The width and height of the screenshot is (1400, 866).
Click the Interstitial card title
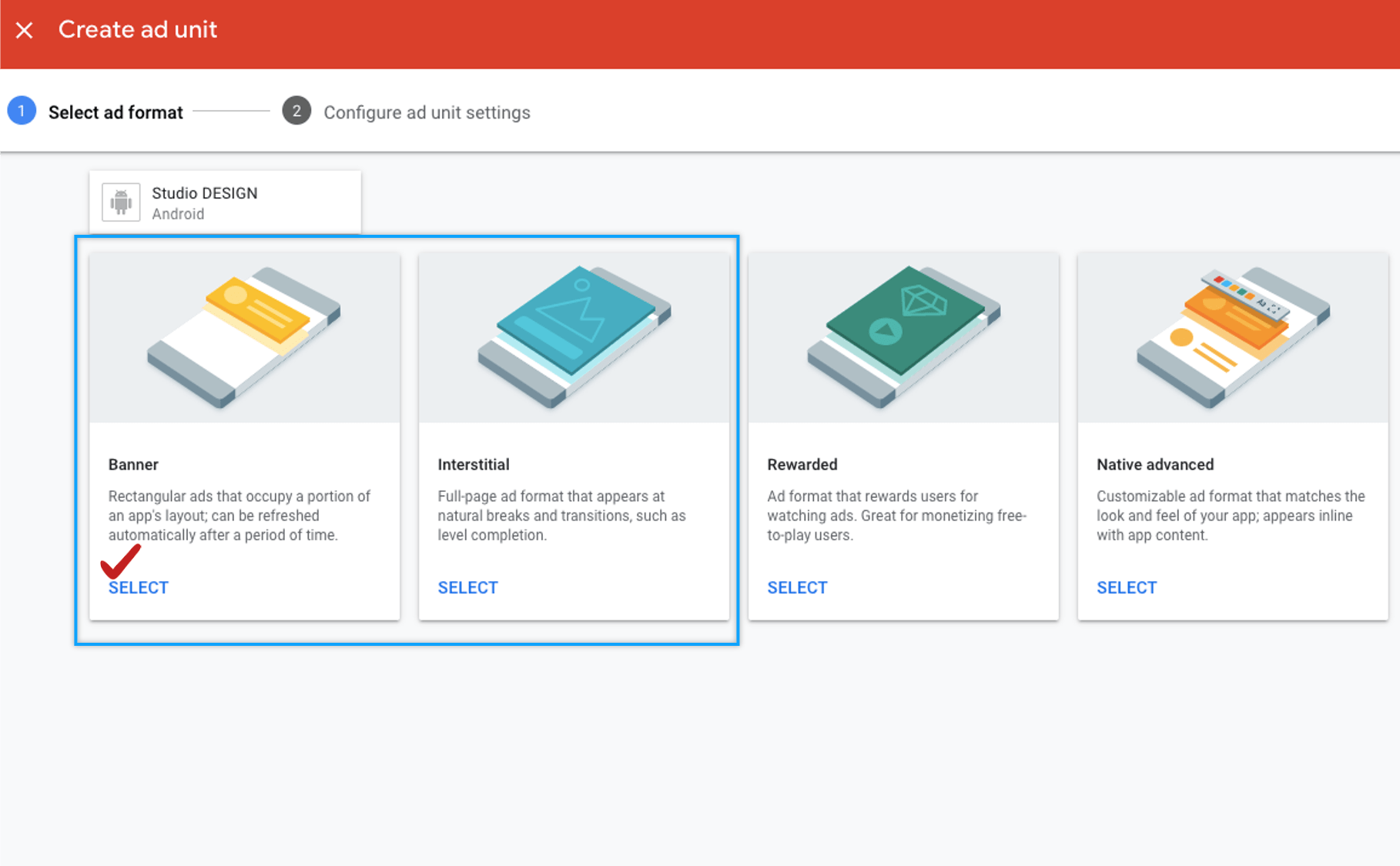click(474, 465)
